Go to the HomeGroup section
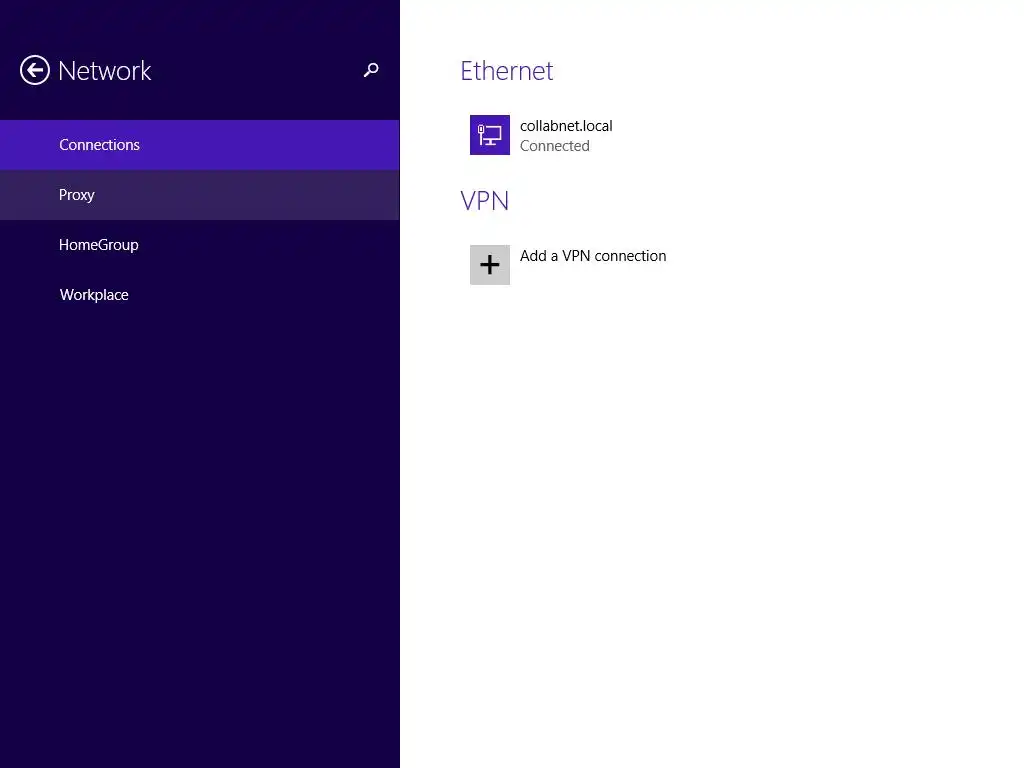 (x=99, y=245)
